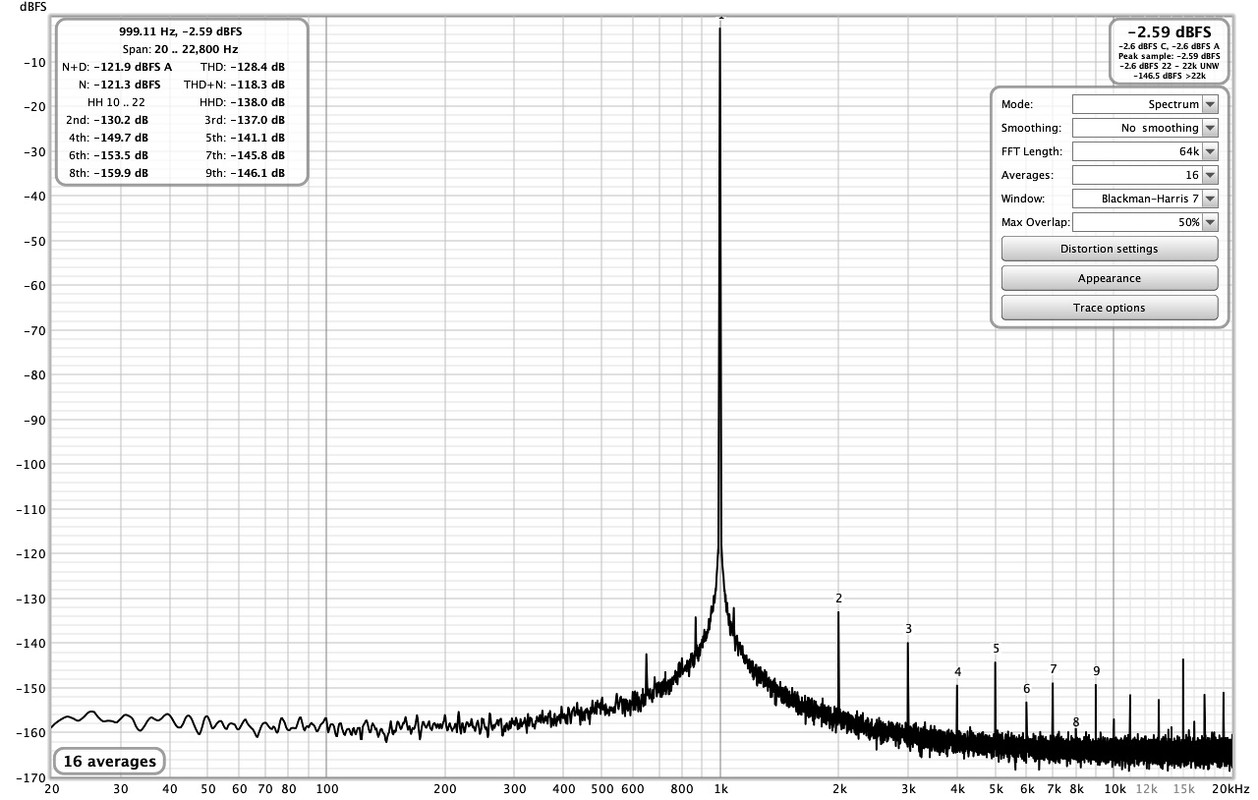
Task: Open the Smoothing dropdown set to No smoothing
Action: click(1145, 128)
